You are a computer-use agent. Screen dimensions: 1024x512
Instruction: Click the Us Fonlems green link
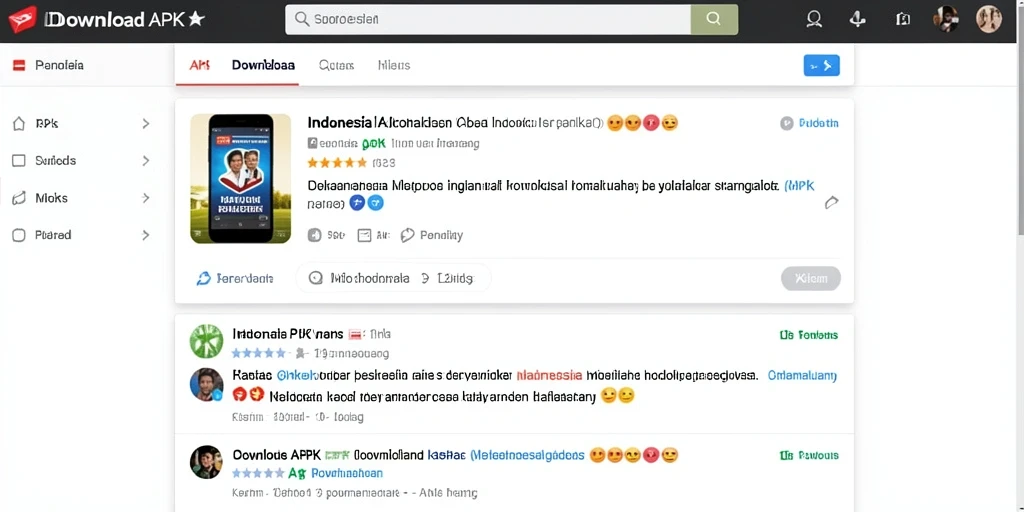pos(808,335)
